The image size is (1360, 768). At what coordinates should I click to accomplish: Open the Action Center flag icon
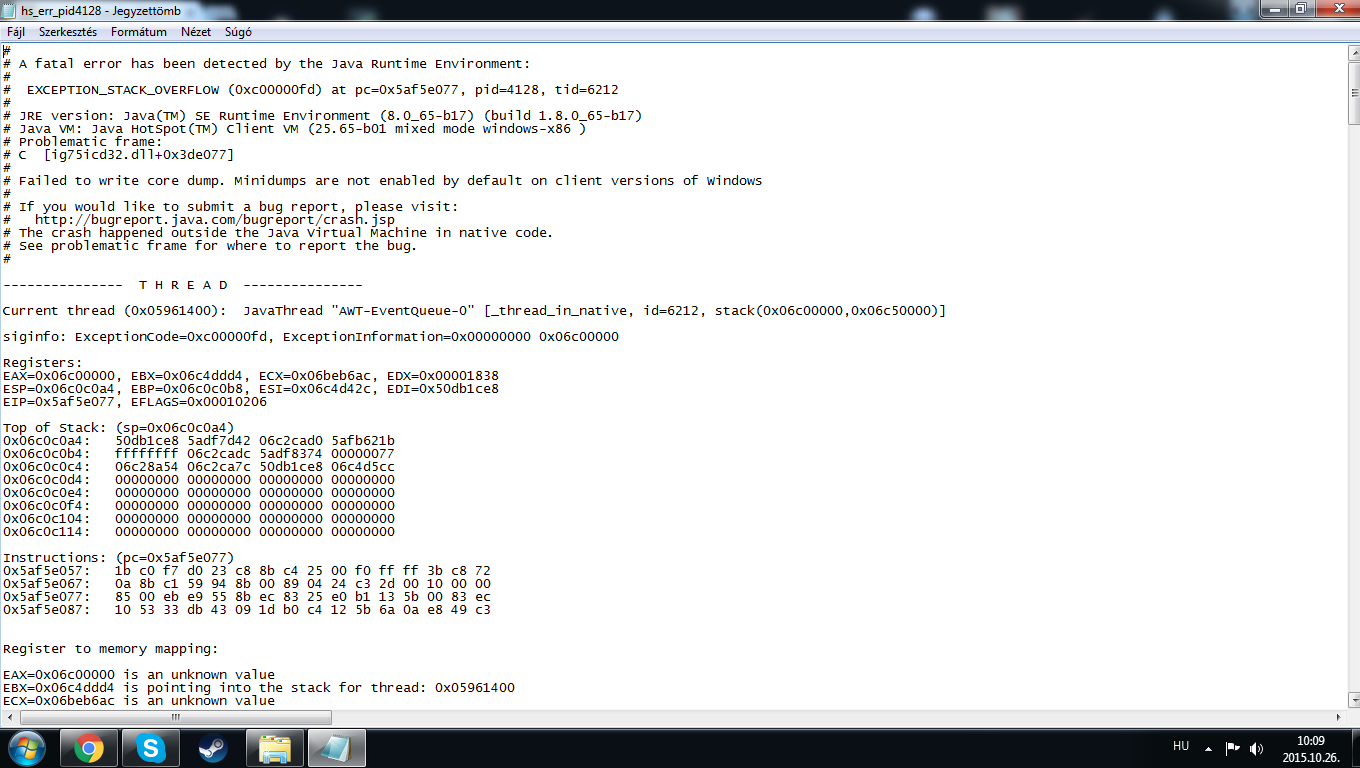coord(1233,748)
